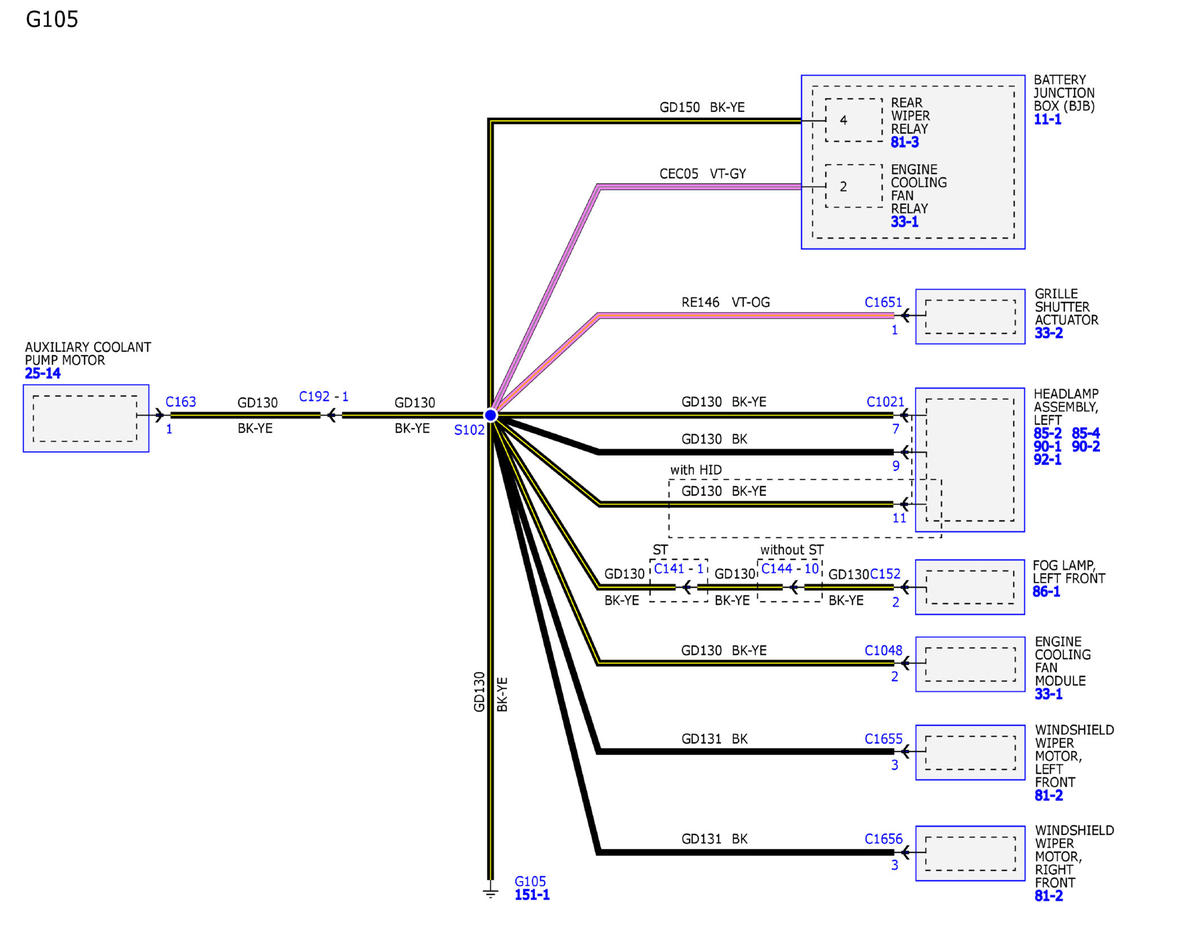Click the 81-3 Rear Wiper Relay link

[x=905, y=143]
